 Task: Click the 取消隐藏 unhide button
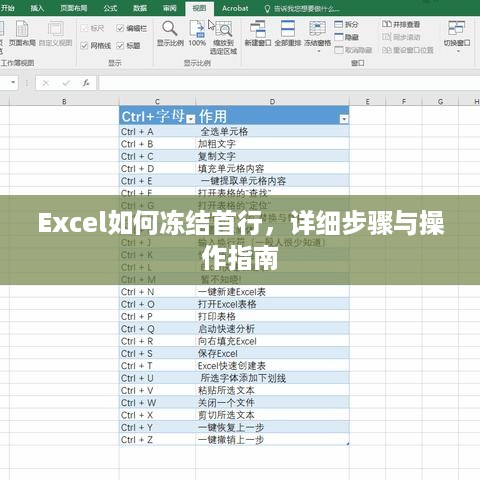coord(353,50)
